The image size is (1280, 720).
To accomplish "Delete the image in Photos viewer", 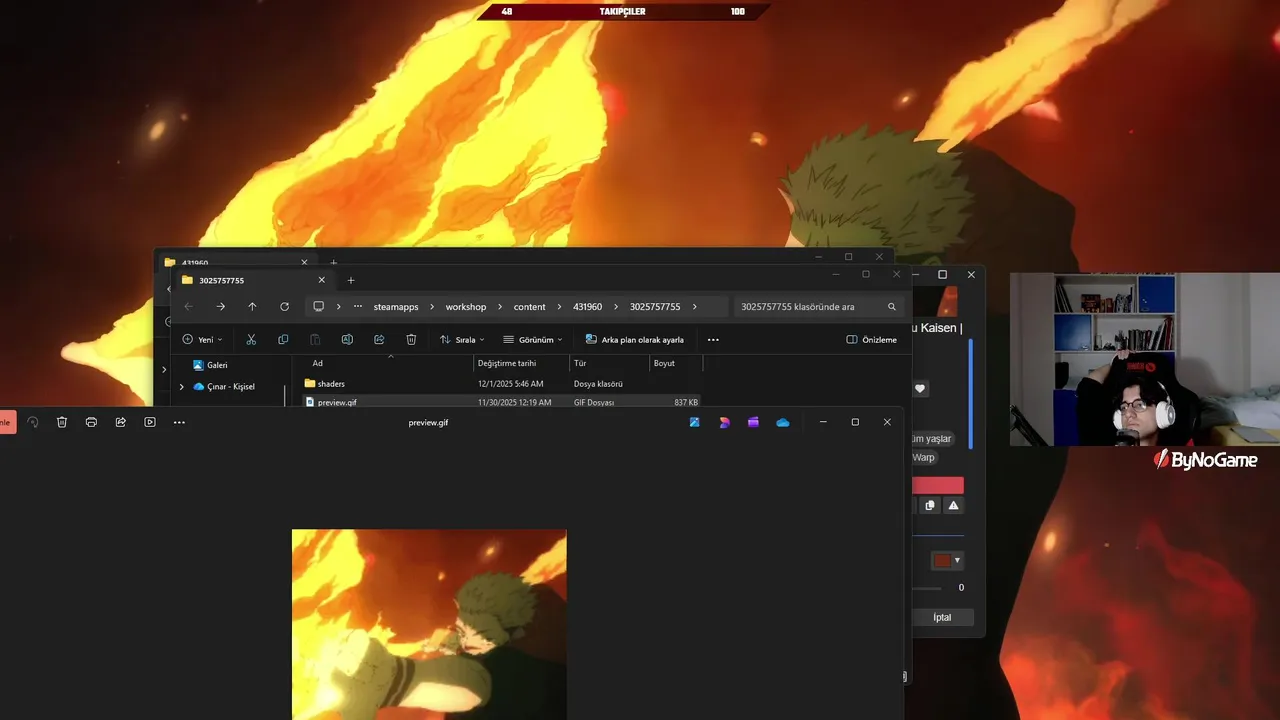I will 62,422.
